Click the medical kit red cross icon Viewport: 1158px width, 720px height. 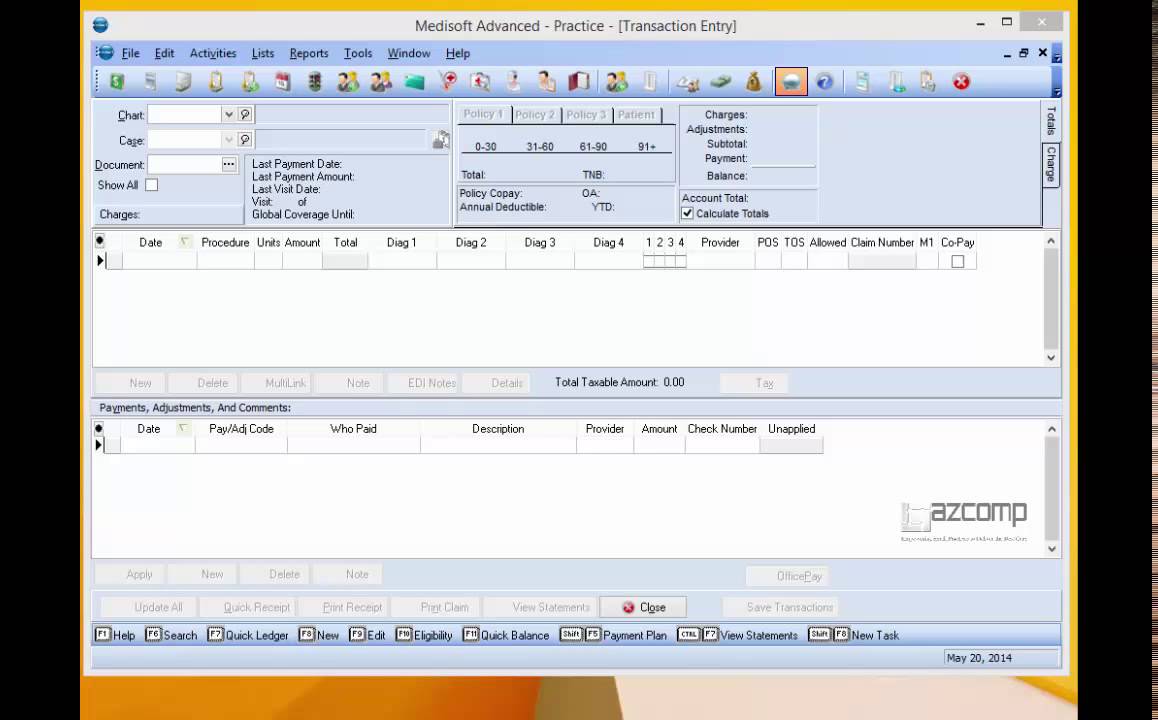[481, 82]
